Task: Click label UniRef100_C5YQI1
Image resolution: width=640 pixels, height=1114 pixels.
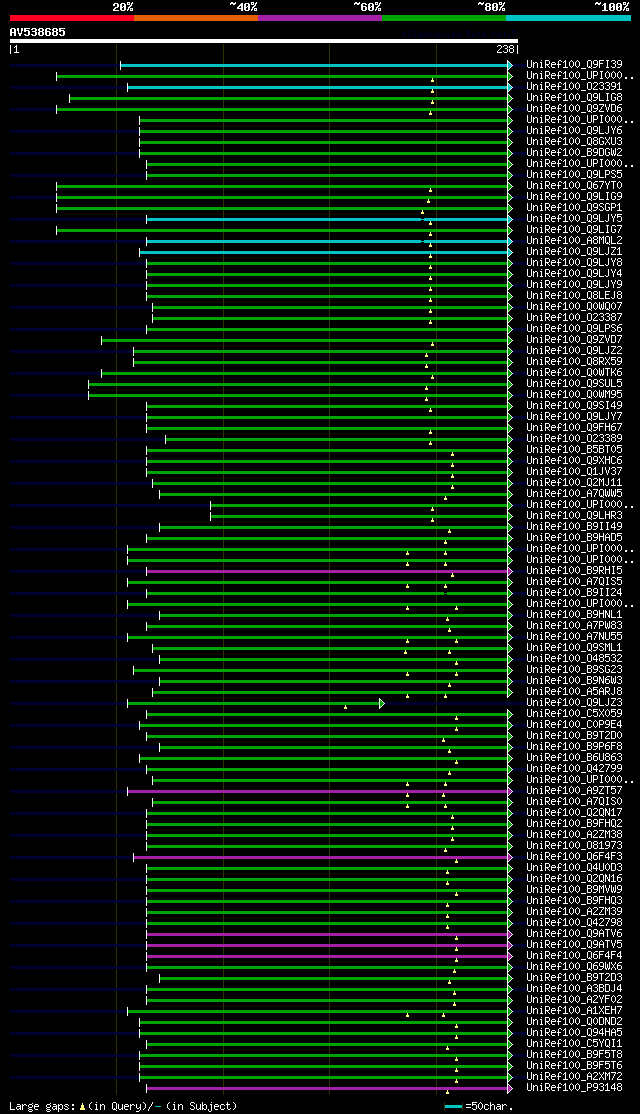Action: tap(574, 1044)
